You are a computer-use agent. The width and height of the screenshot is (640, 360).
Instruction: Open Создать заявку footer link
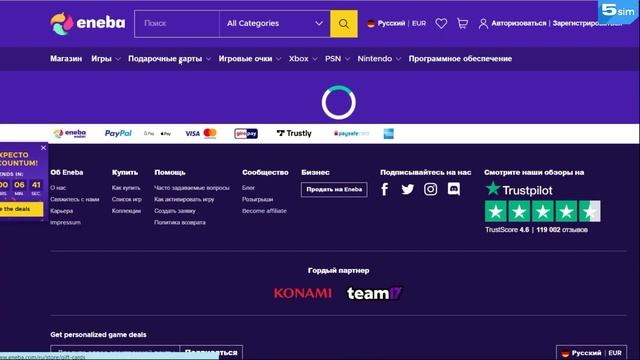coord(175,211)
